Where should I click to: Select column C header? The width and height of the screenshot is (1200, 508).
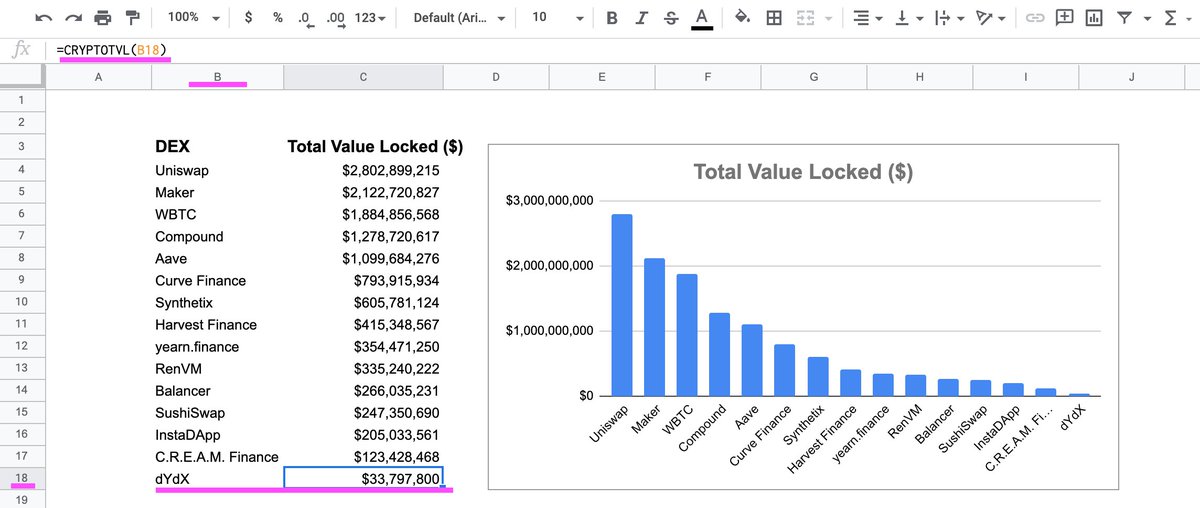pos(363,77)
